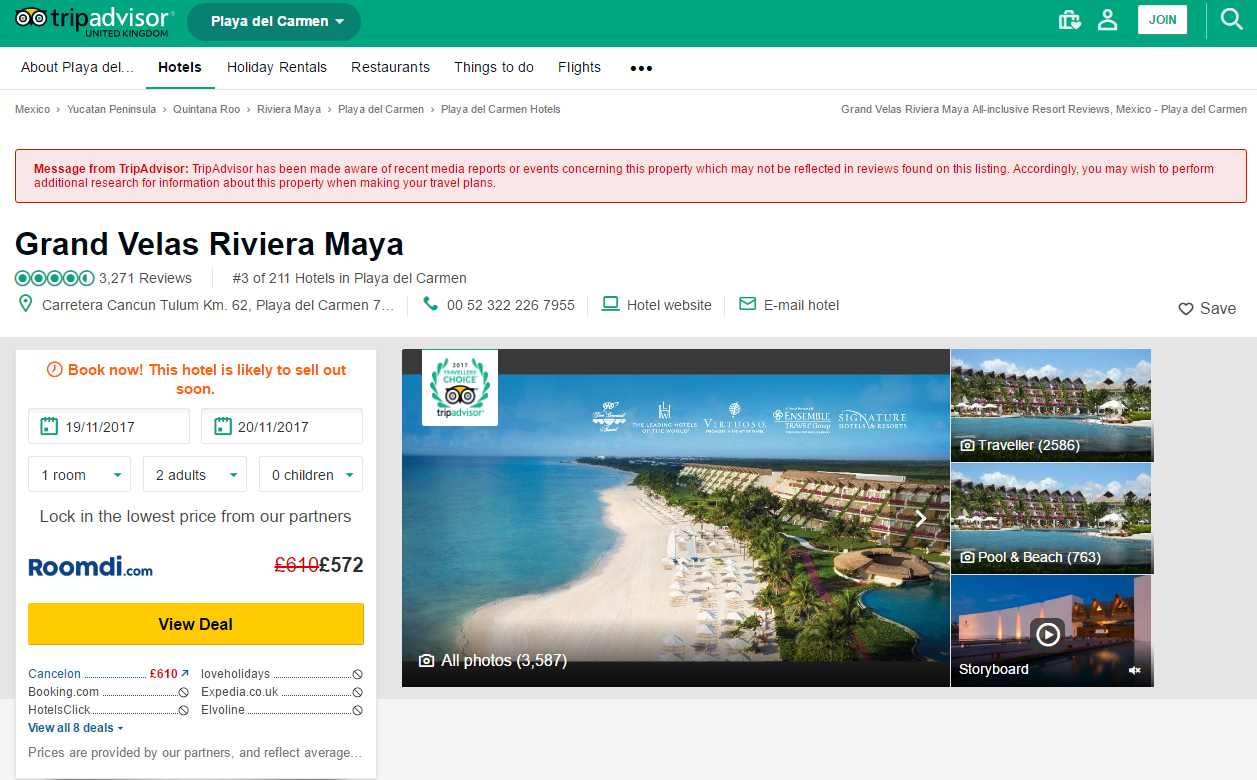Click the check-out date field 20/11/2017

pos(282,426)
